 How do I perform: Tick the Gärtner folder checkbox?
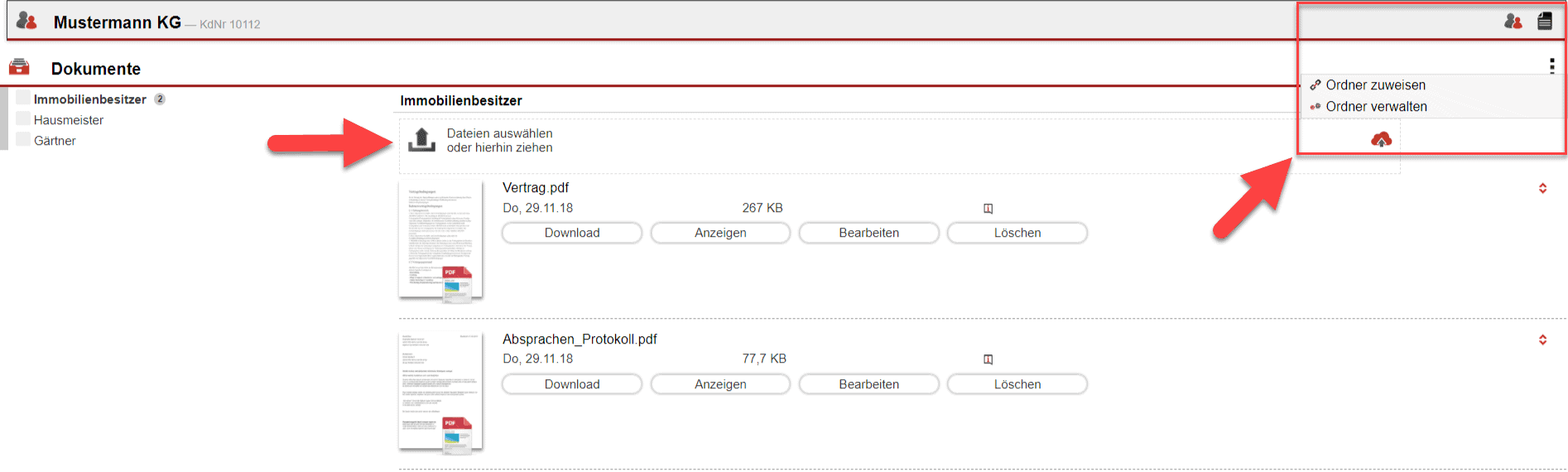coord(23,140)
